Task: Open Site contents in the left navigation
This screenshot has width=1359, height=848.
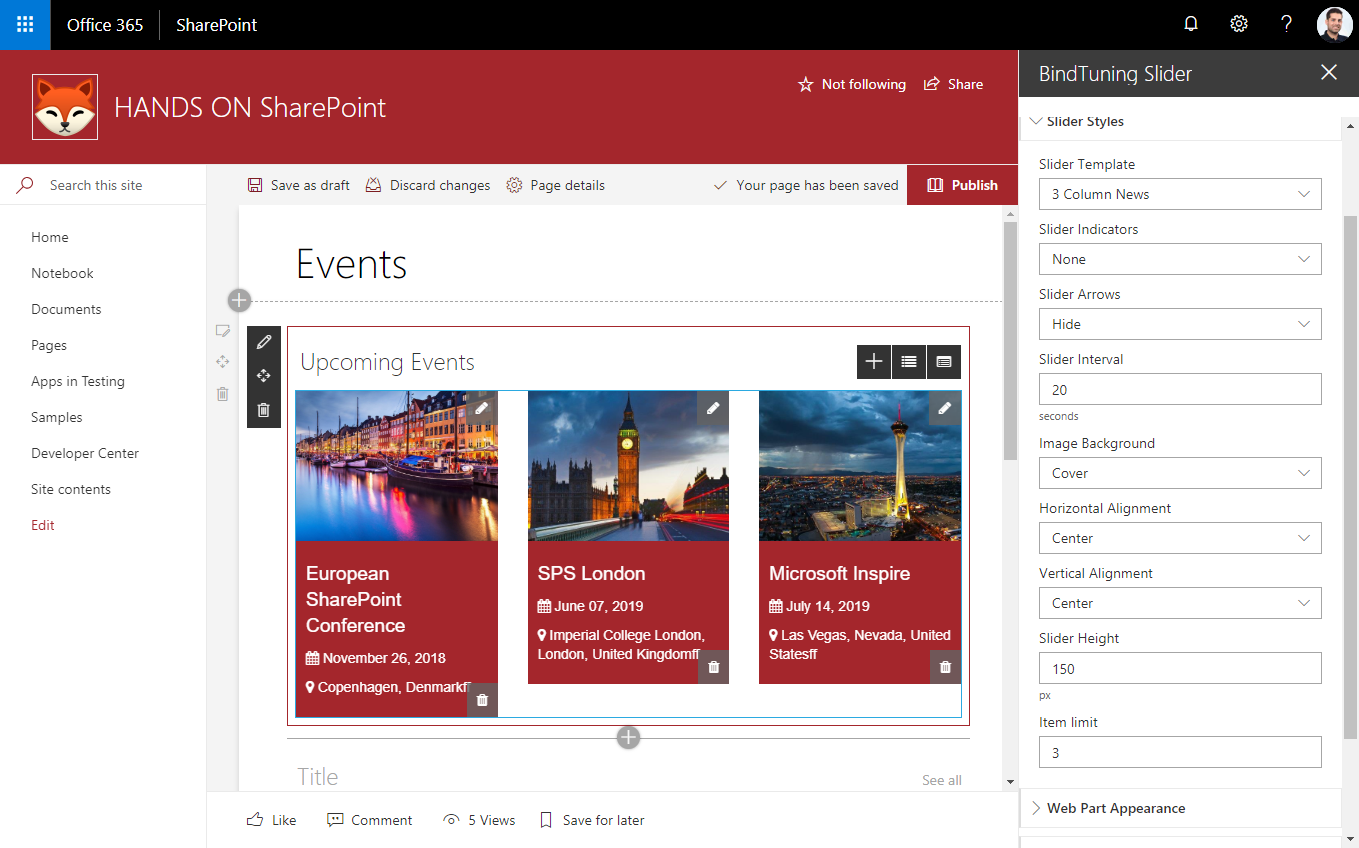Action: [71, 489]
